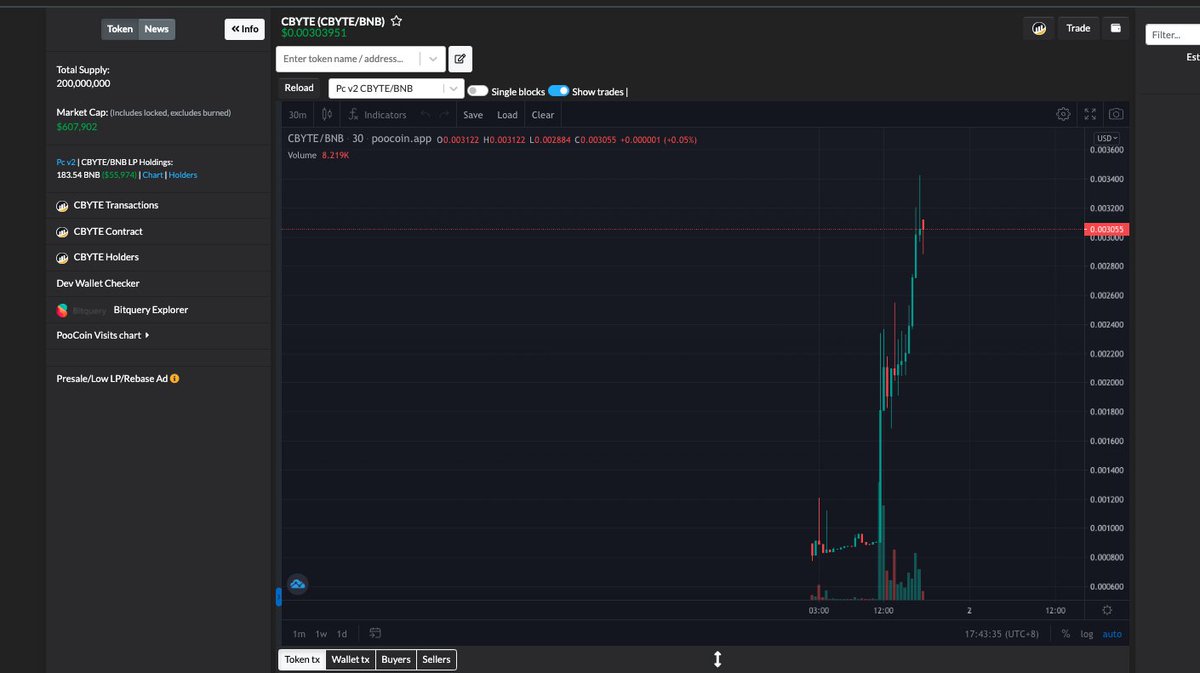Click the cloud publish icon on chart
This screenshot has height=673, width=1200.
(296, 584)
